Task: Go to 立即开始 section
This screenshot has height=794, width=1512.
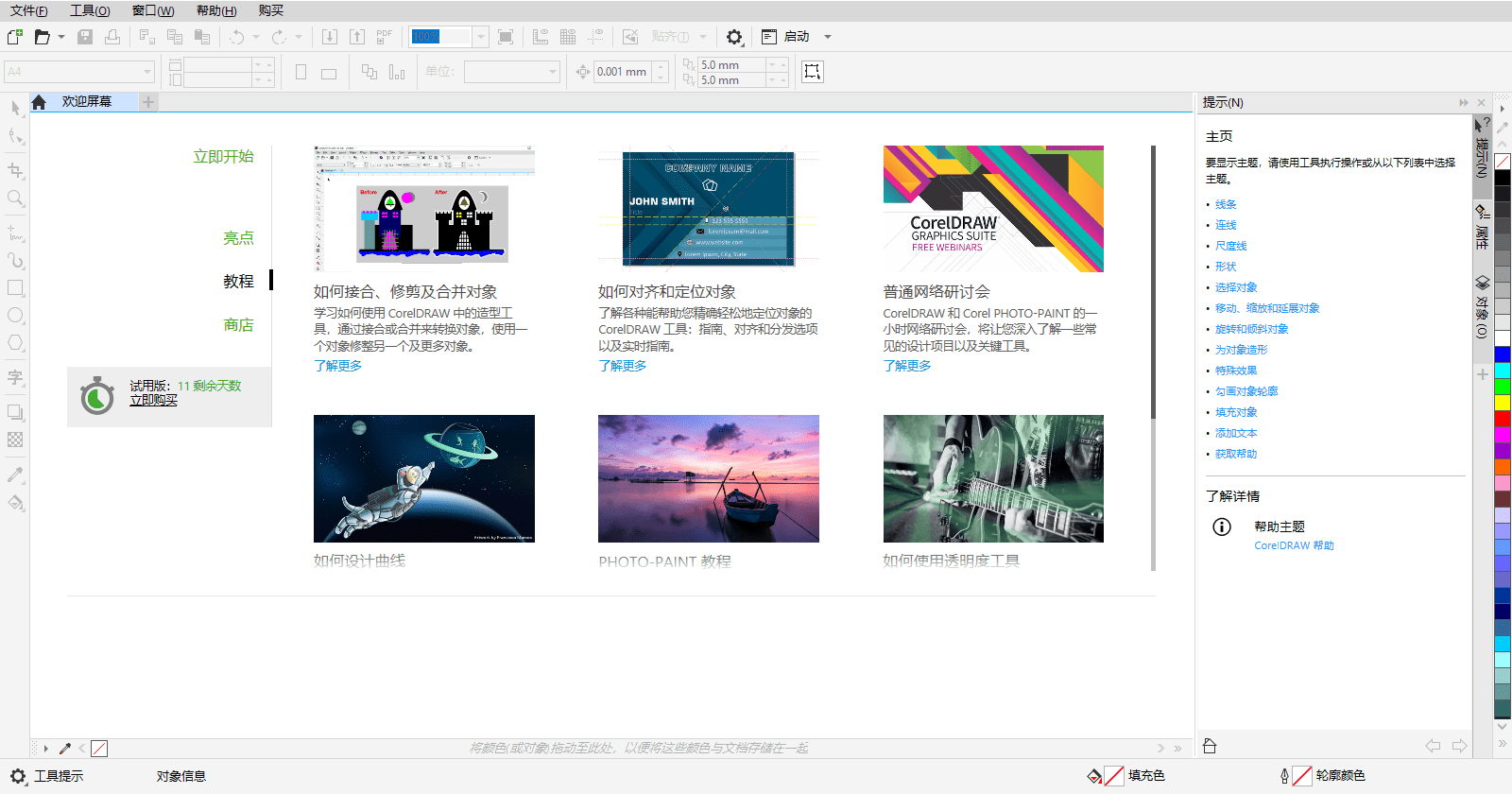Action: pyautogui.click(x=224, y=156)
